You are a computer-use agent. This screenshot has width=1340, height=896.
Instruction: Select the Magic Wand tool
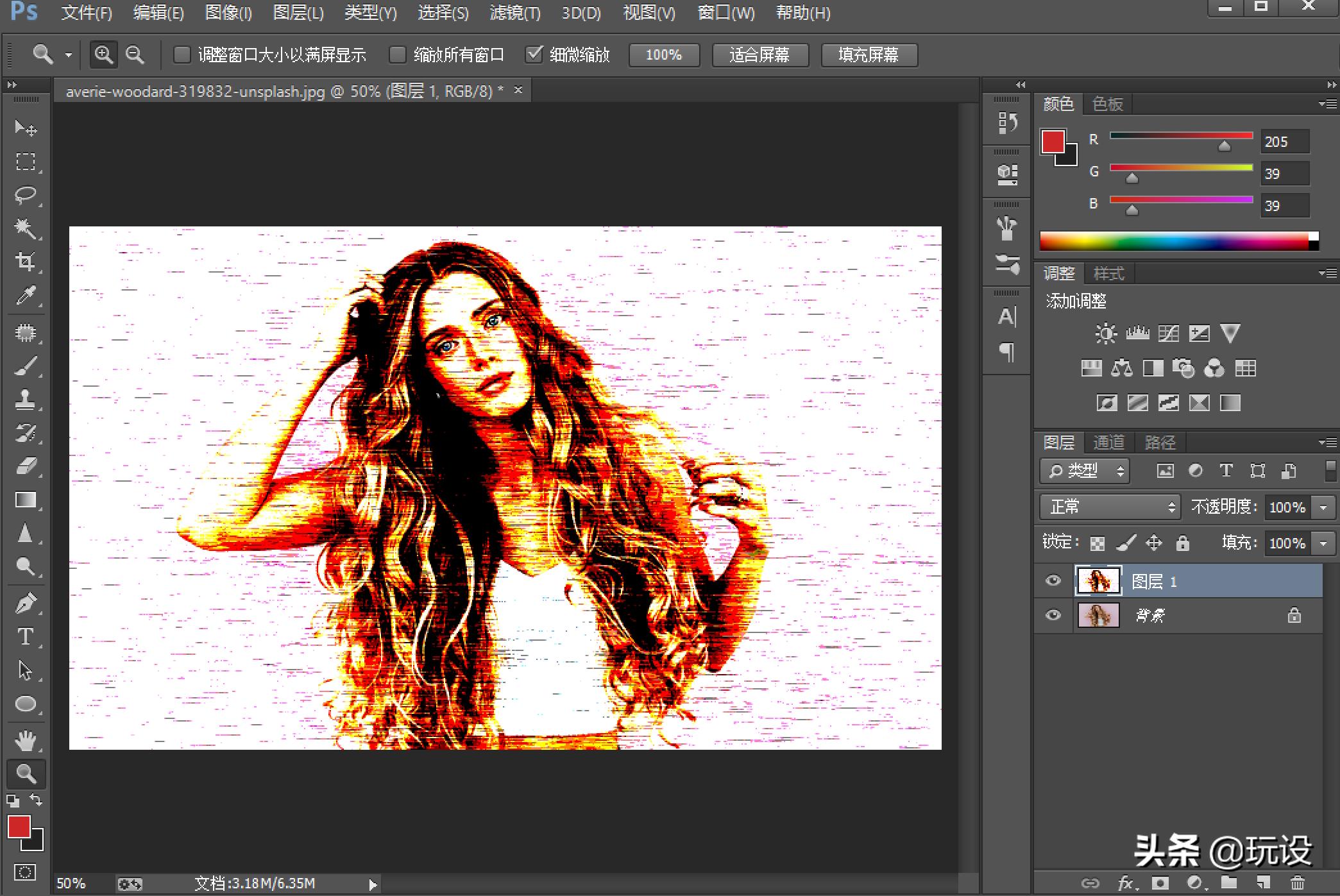pos(26,228)
